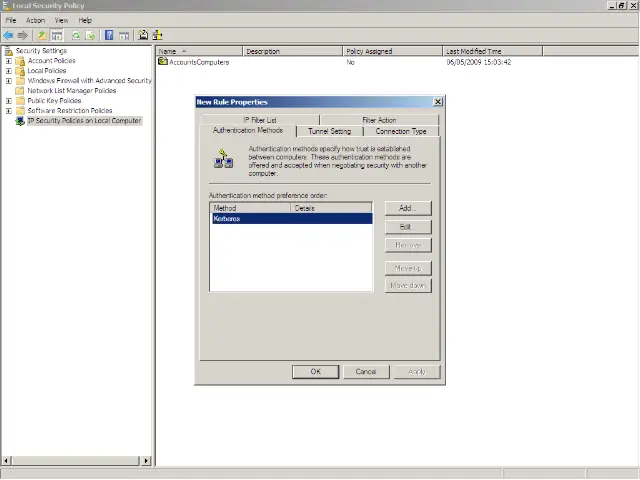Viewport: 640px width, 480px height.
Task: Click the Export List toolbar icon
Action: coord(91,36)
